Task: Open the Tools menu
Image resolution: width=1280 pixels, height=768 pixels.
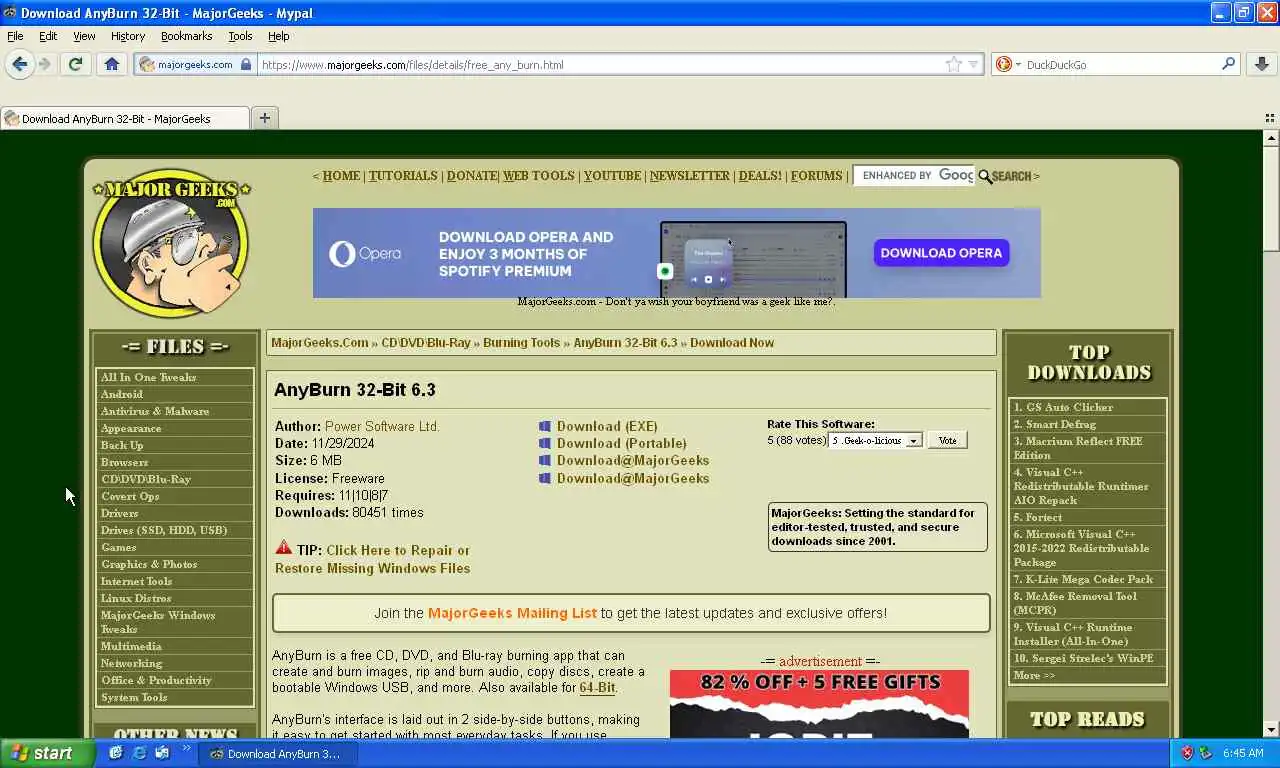Action: coord(240,36)
